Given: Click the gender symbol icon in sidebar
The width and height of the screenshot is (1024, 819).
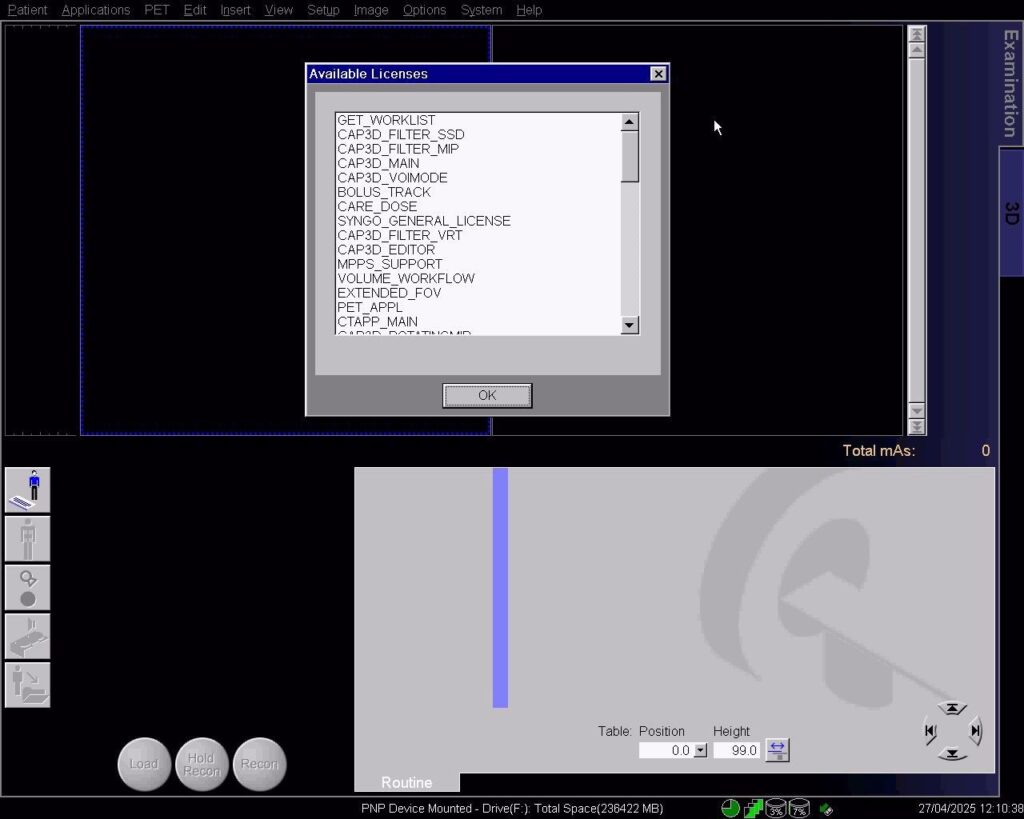Looking at the screenshot, I should tap(27, 588).
